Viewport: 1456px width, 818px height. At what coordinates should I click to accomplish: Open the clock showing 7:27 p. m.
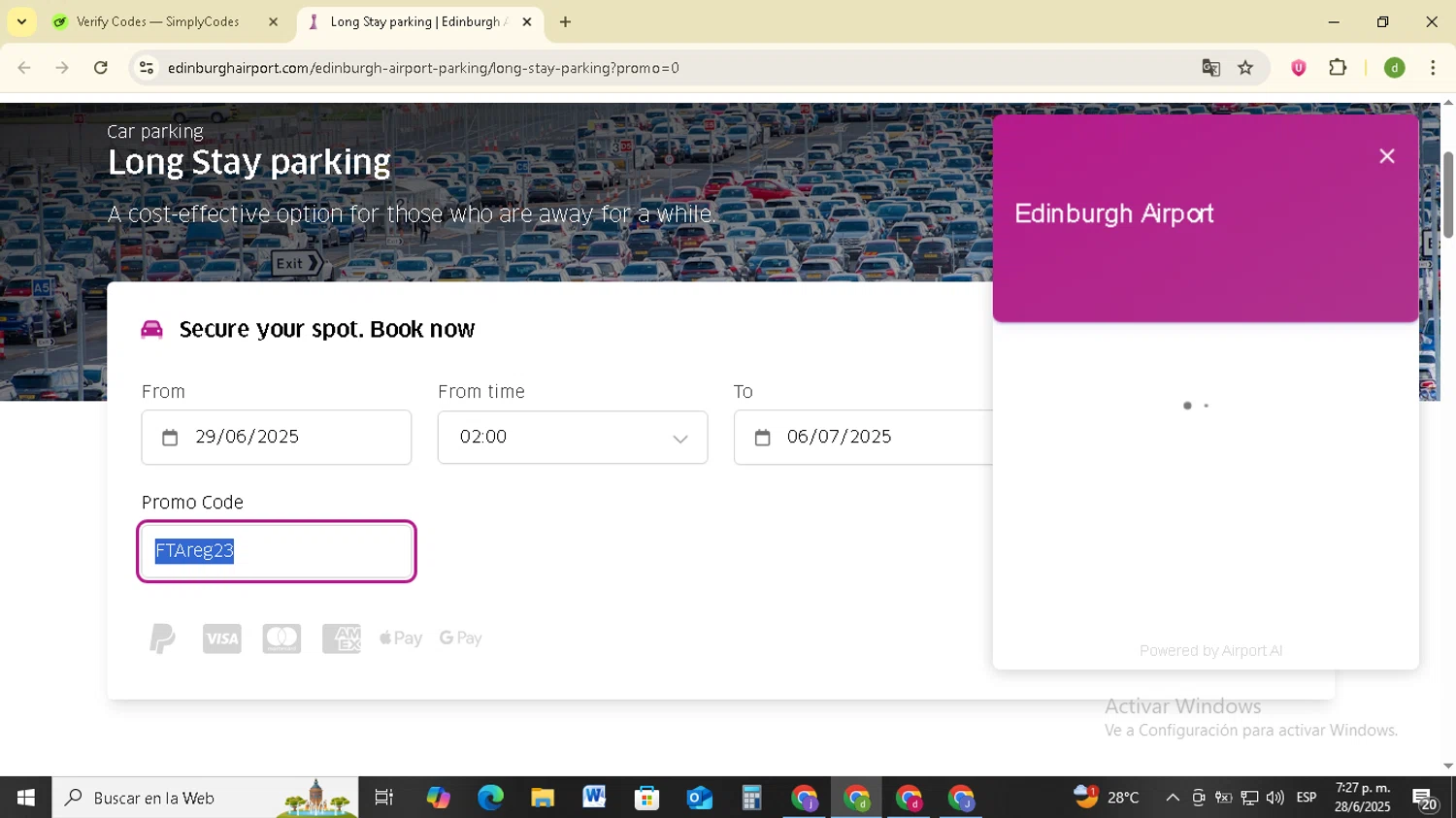pos(1363,798)
